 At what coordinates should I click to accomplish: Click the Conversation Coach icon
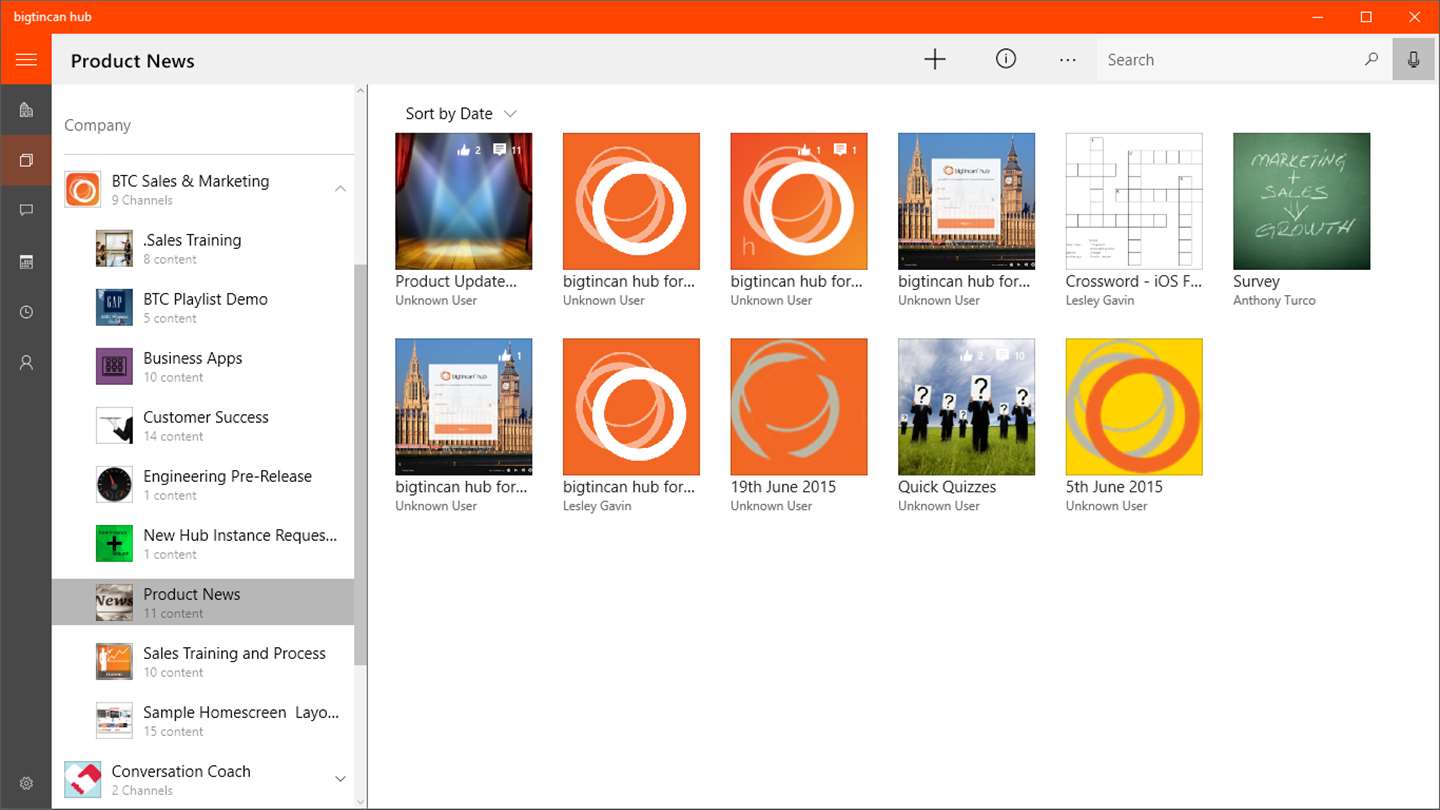(82, 779)
